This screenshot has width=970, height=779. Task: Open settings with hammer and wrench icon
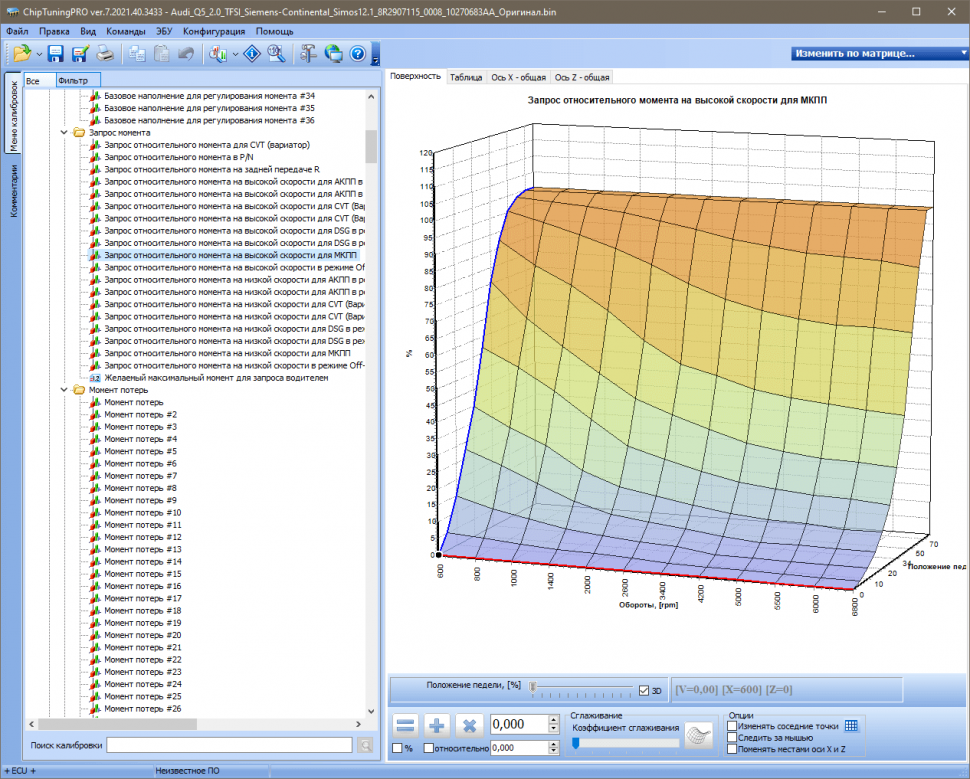(308, 54)
